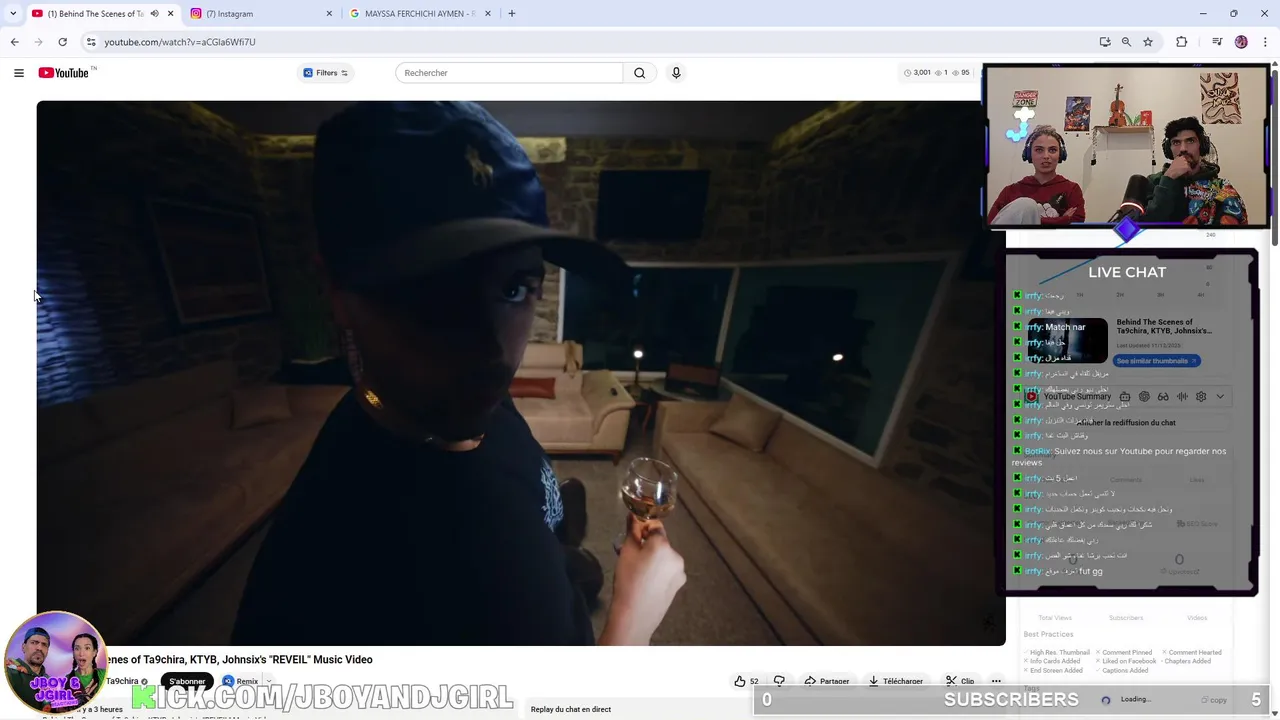Screen dimensions: 1280x720
Task: Mute the tab via speaker icon
Action: 154,14
